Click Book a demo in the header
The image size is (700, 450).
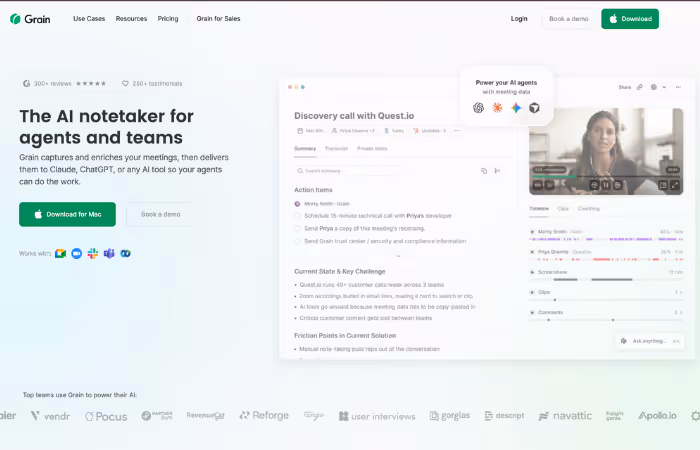pyautogui.click(x=569, y=19)
